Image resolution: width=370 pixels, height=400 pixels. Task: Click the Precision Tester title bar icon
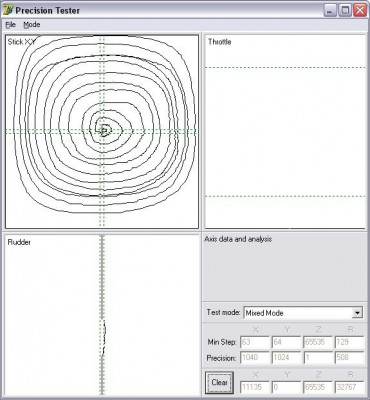click(x=7, y=10)
